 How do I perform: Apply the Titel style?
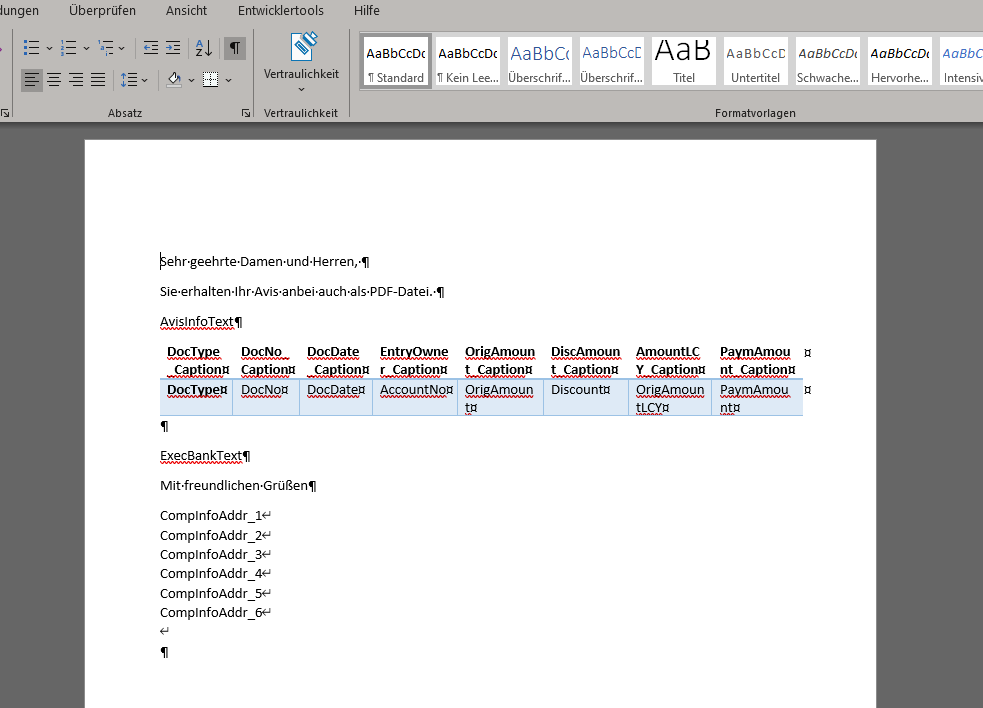click(683, 60)
